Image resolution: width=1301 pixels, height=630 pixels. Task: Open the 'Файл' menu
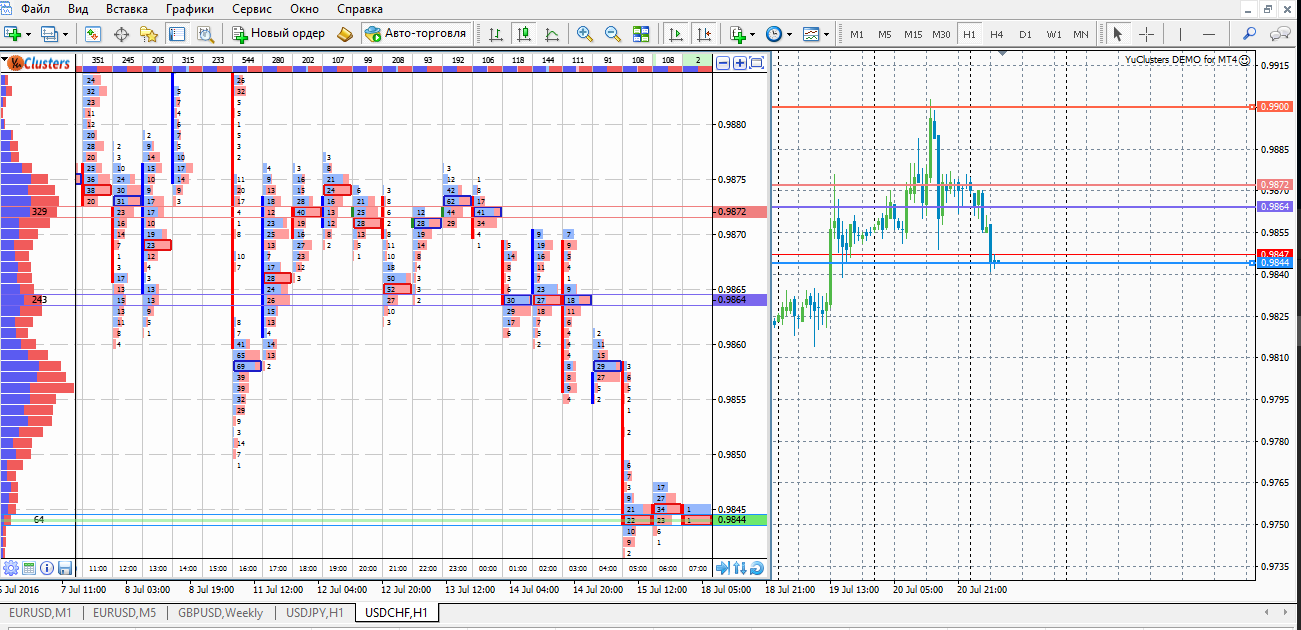[x=35, y=8]
